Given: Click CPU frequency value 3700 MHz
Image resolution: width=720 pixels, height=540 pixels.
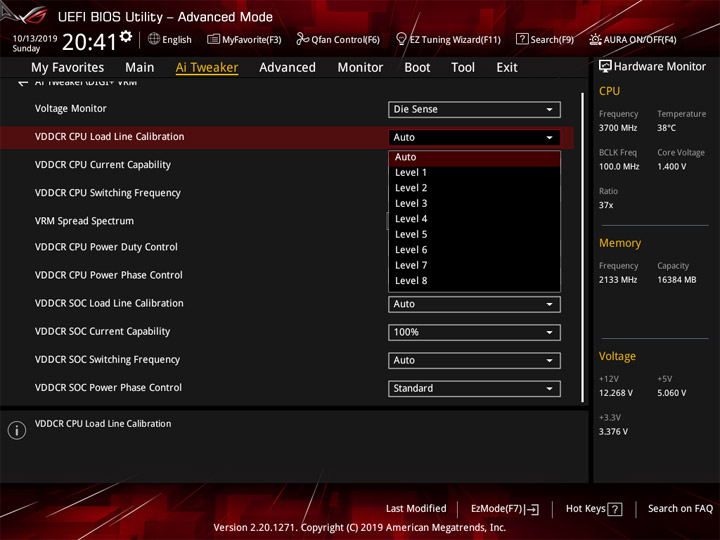Looking at the screenshot, I should coord(618,128).
